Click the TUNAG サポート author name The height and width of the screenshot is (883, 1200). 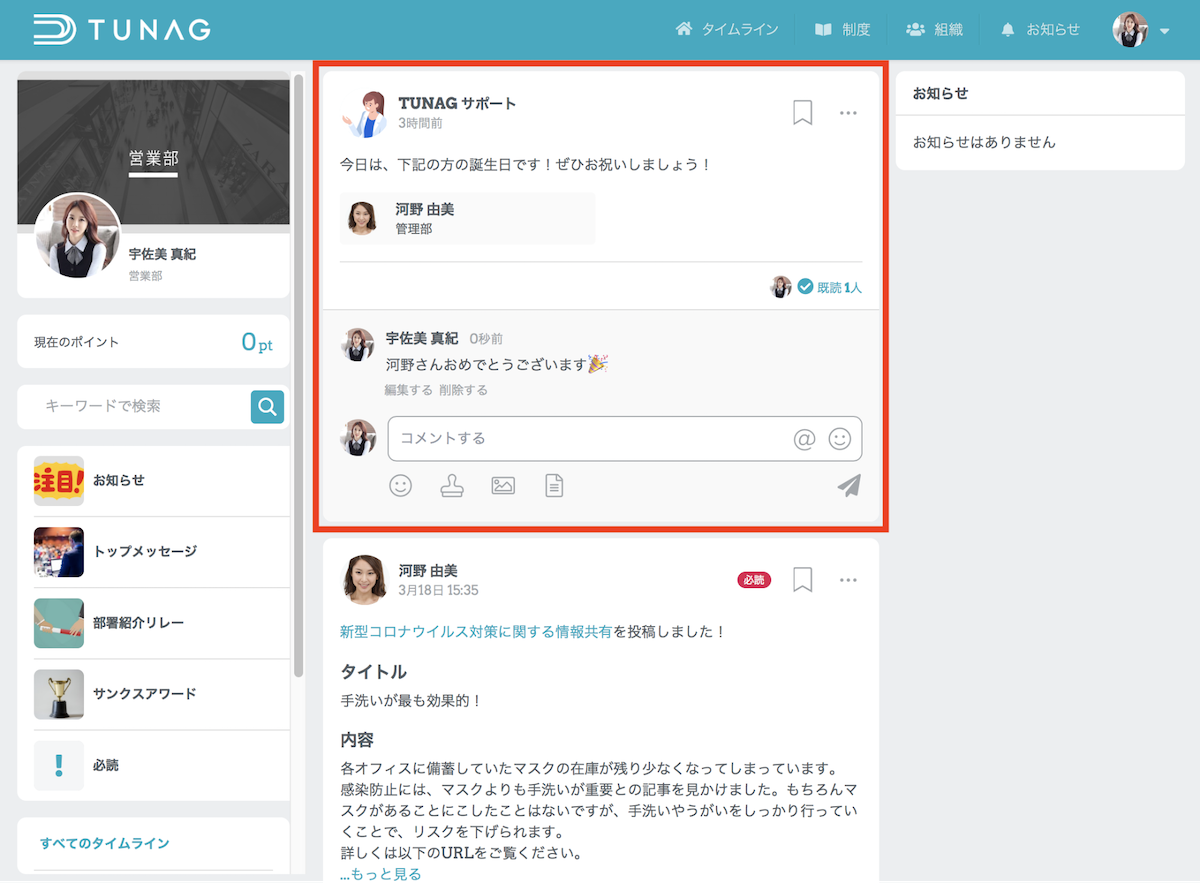(457, 103)
